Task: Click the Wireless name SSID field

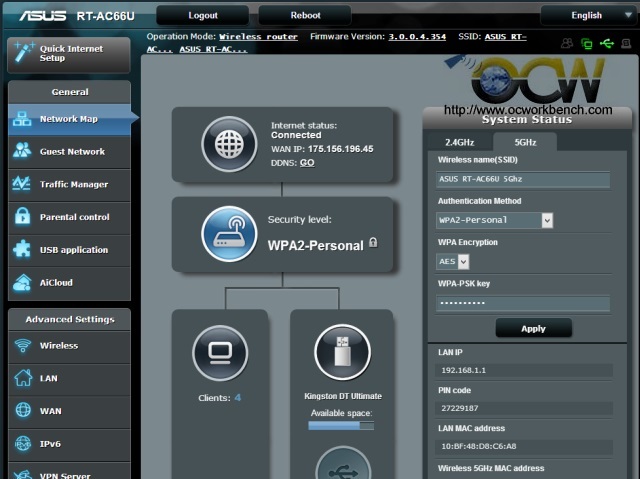Action: pyautogui.click(x=523, y=179)
